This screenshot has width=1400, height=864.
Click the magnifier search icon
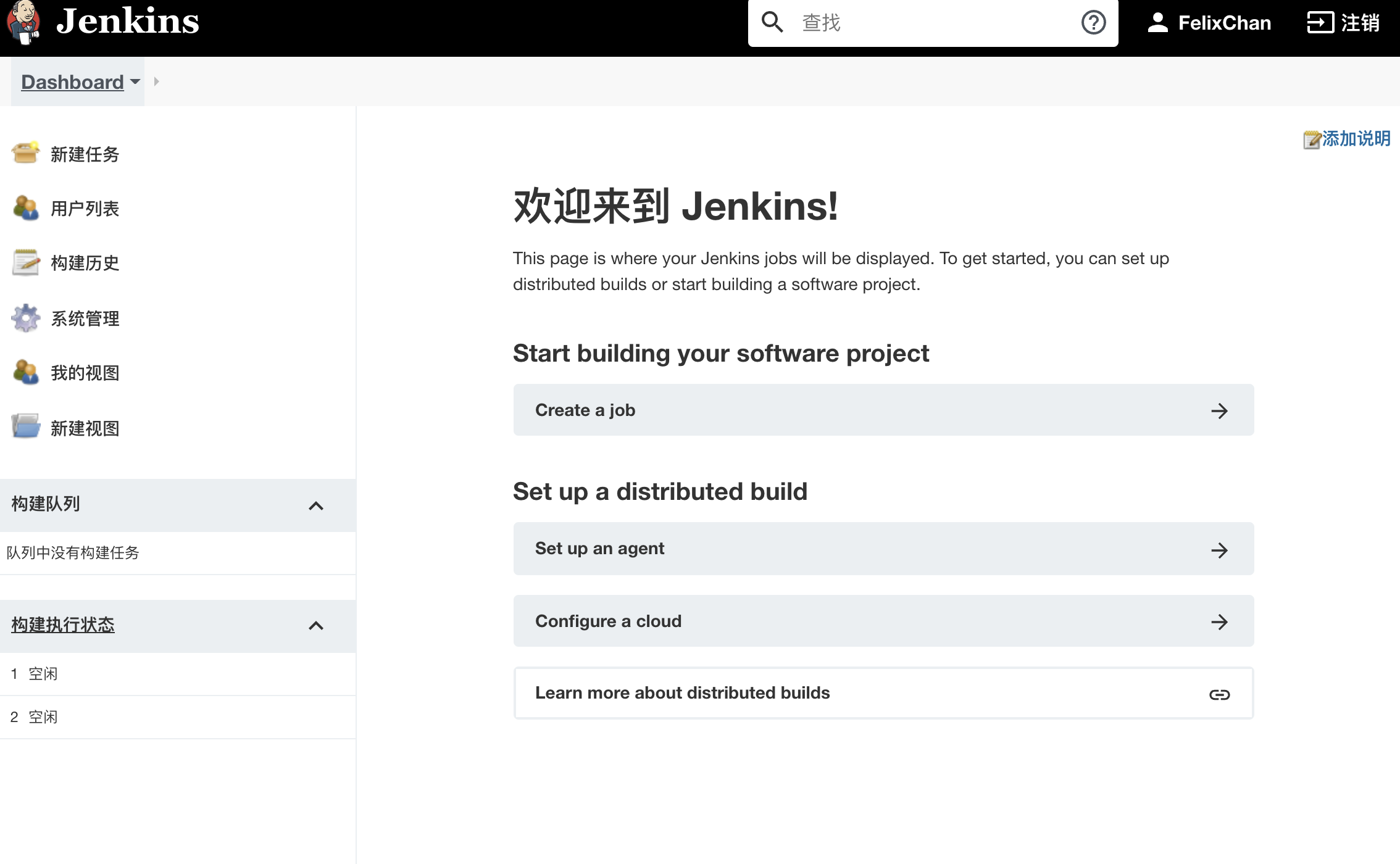pos(772,22)
